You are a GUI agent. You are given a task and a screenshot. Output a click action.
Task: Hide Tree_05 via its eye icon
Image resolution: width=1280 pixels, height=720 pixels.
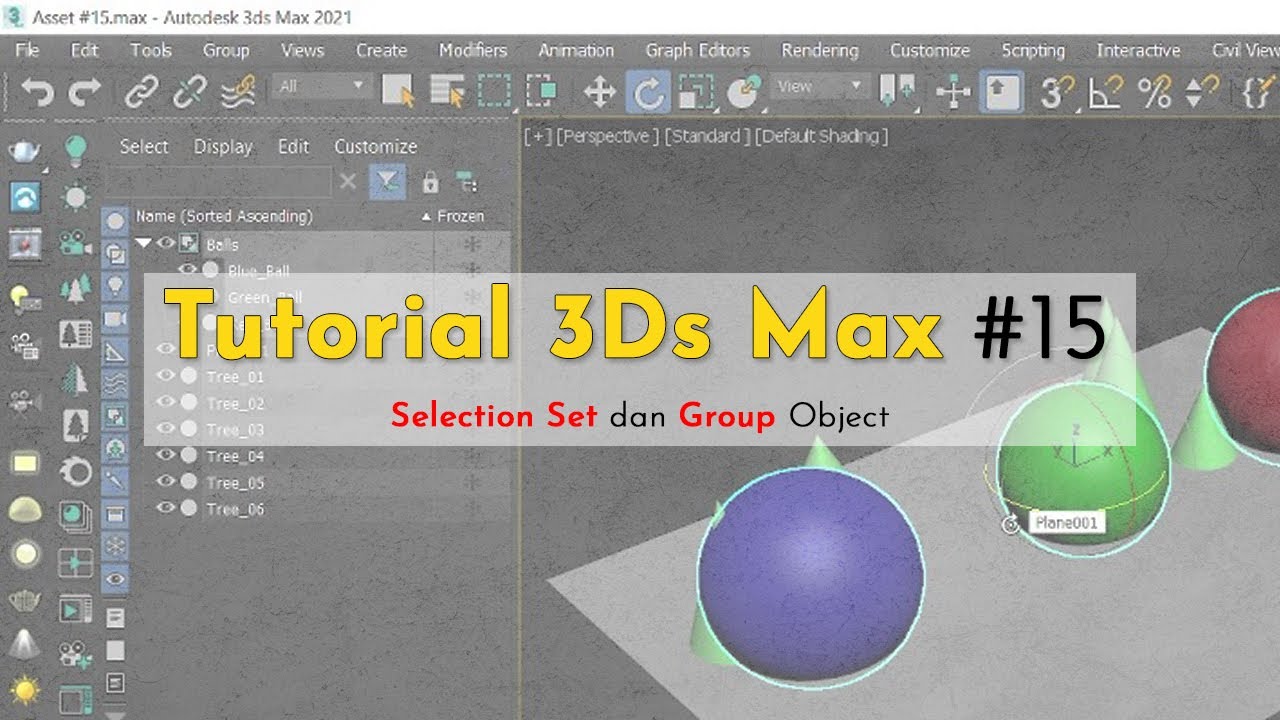(166, 482)
